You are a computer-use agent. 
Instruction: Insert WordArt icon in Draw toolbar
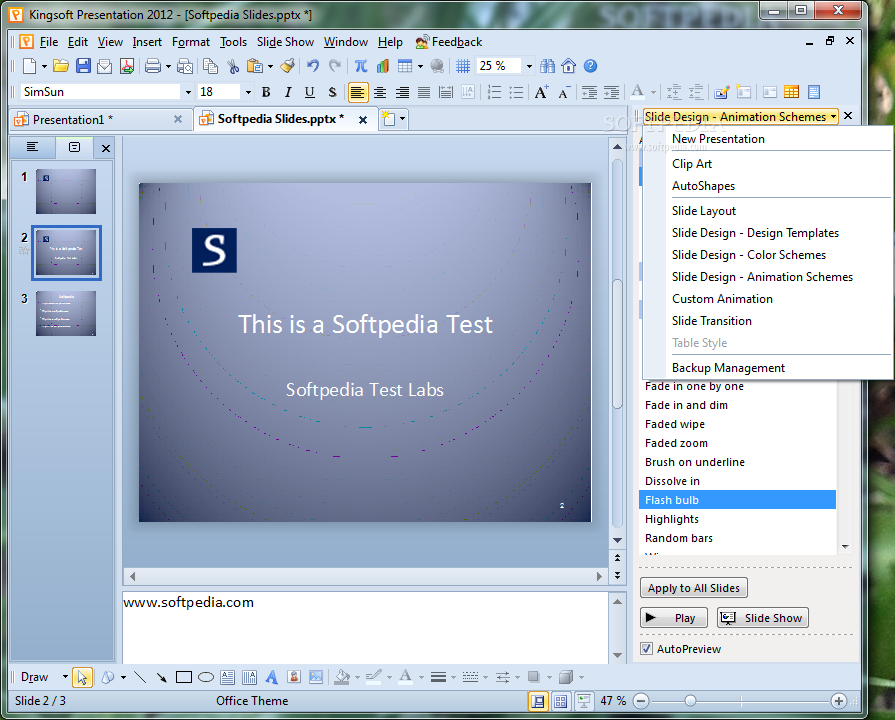[272, 677]
